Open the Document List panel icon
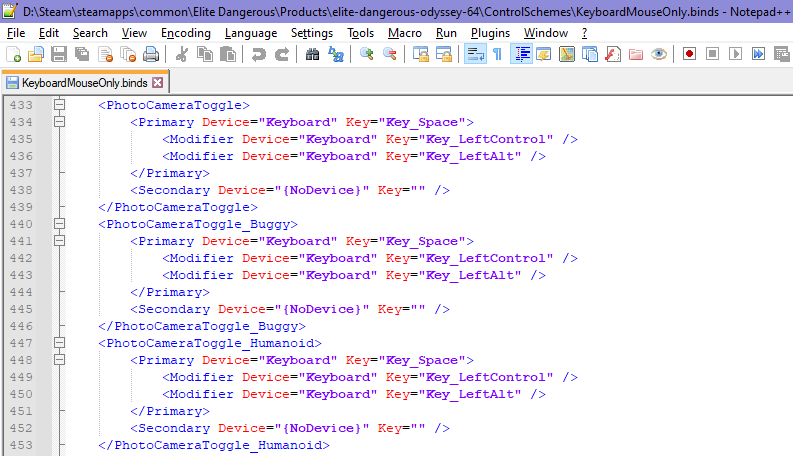Screen dimensions: 793x456 (x=590, y=54)
